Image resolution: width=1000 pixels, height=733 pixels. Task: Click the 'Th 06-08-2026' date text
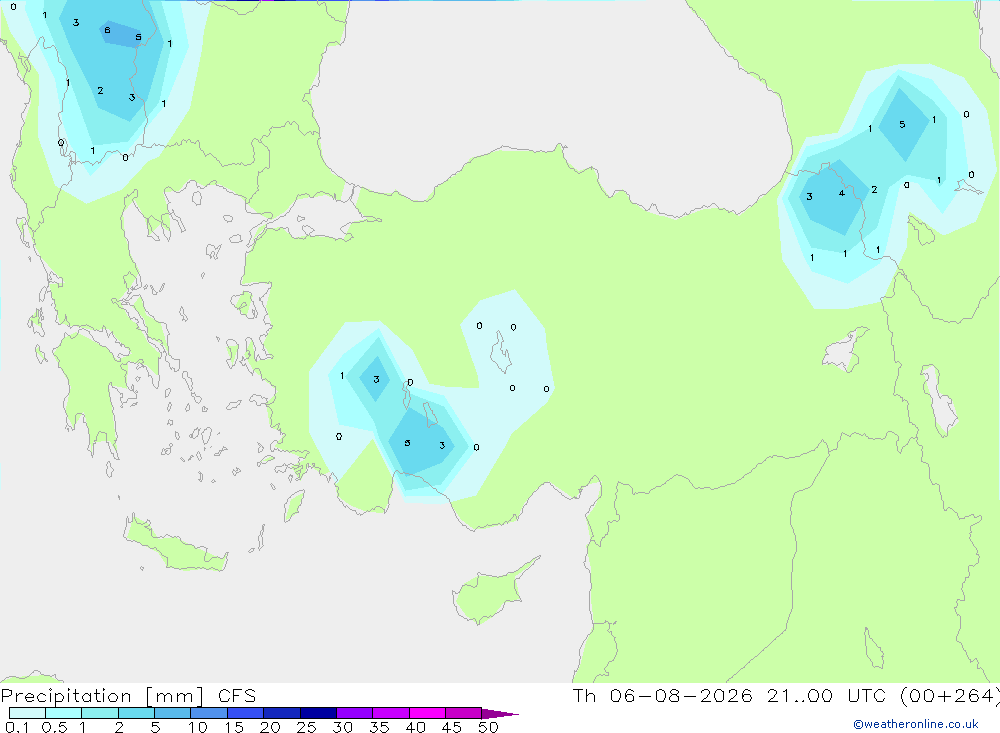[x=663, y=696]
